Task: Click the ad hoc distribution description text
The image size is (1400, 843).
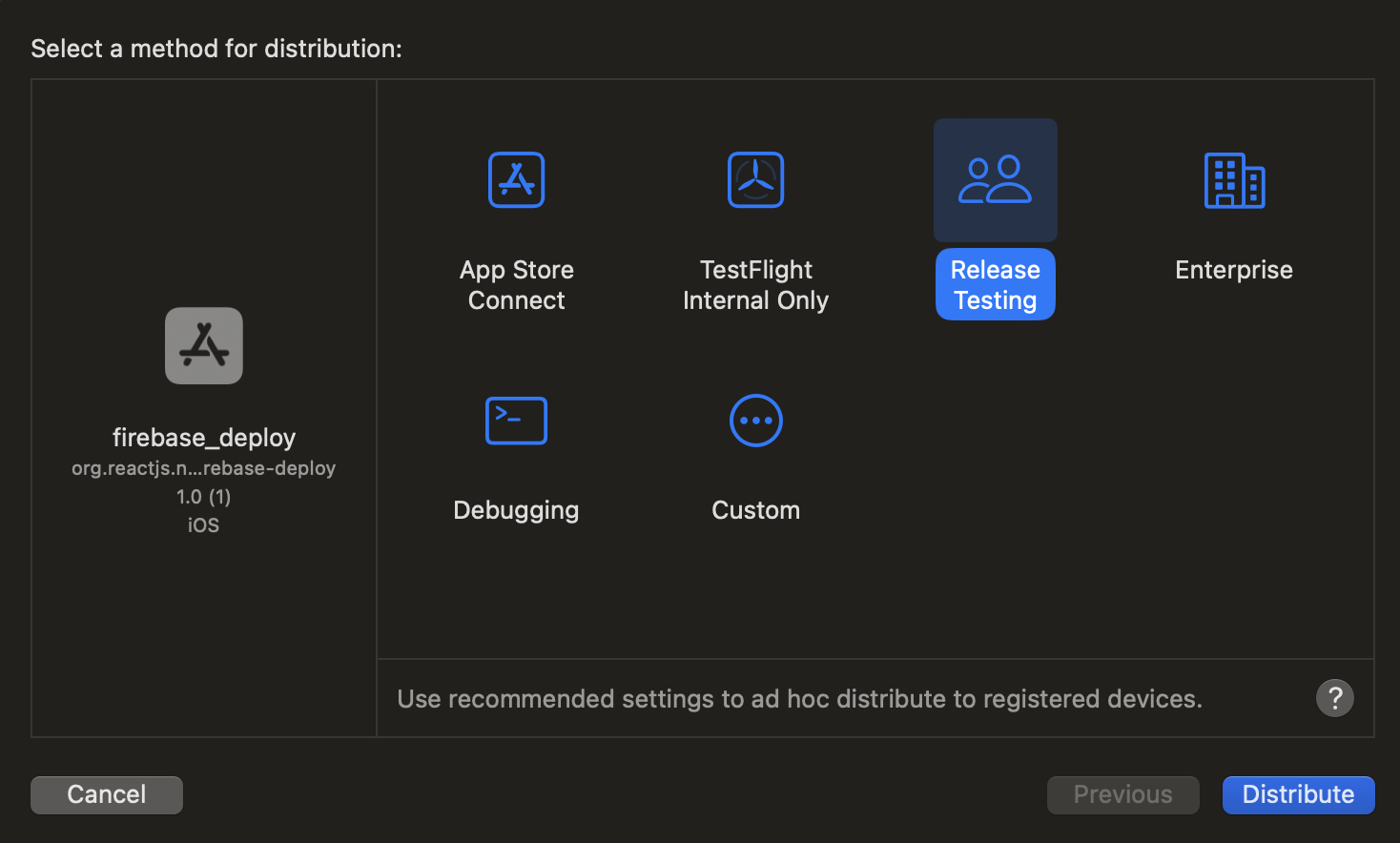Action: pyautogui.click(x=799, y=699)
